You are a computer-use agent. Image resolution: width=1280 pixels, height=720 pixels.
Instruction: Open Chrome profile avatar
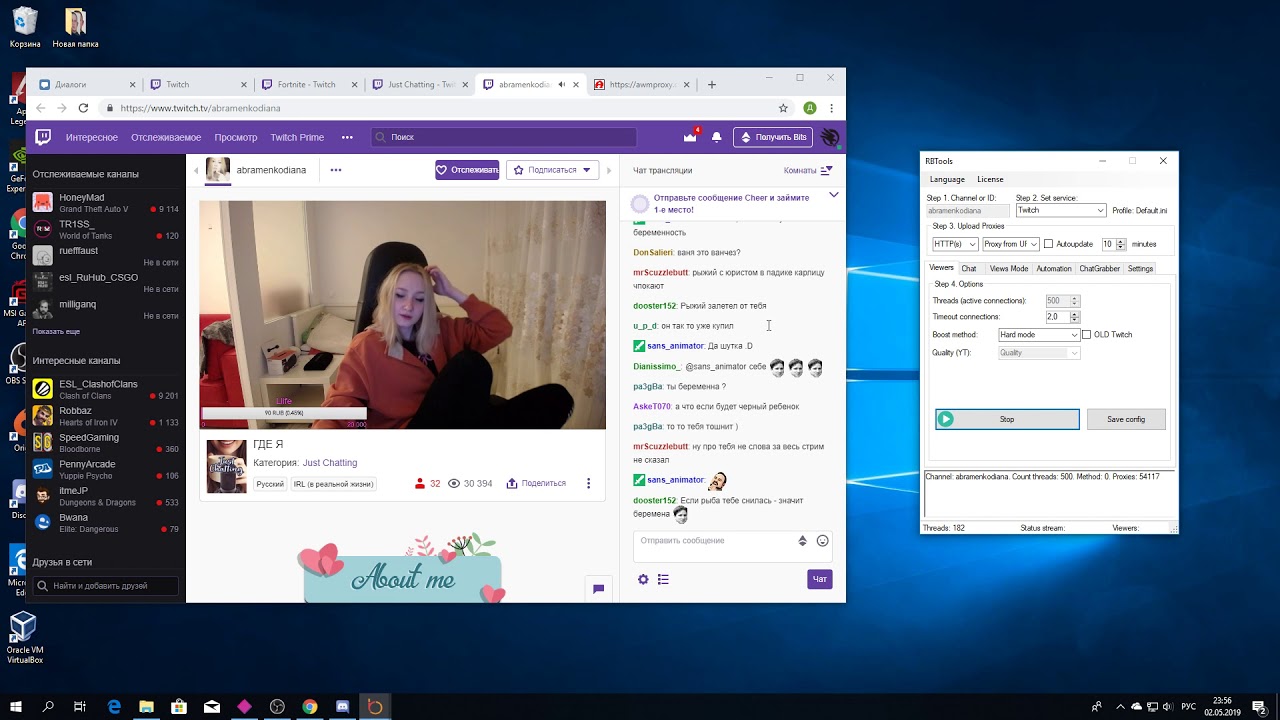point(809,108)
